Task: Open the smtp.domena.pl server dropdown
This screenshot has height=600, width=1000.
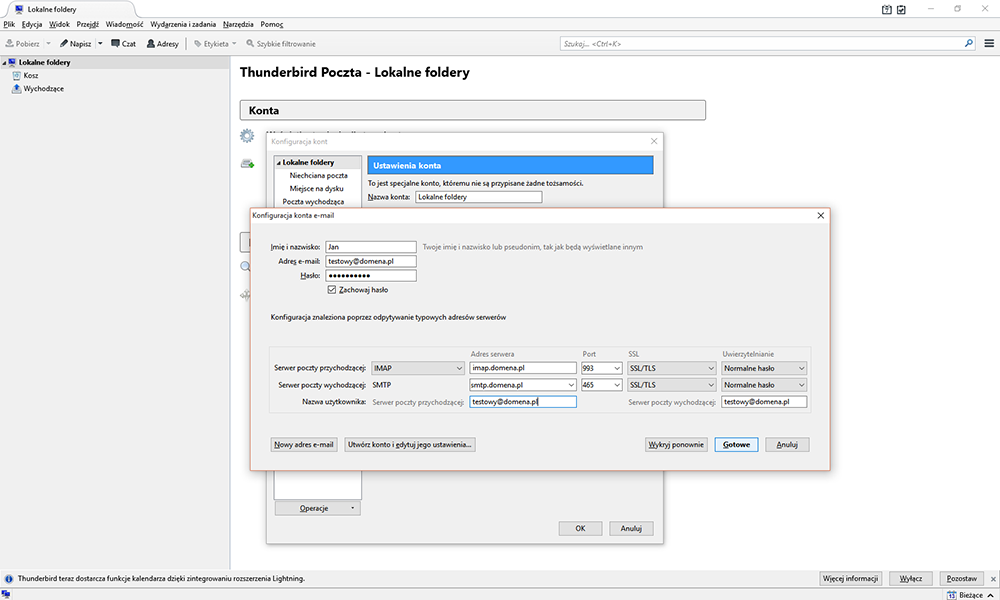Action: [x=571, y=385]
